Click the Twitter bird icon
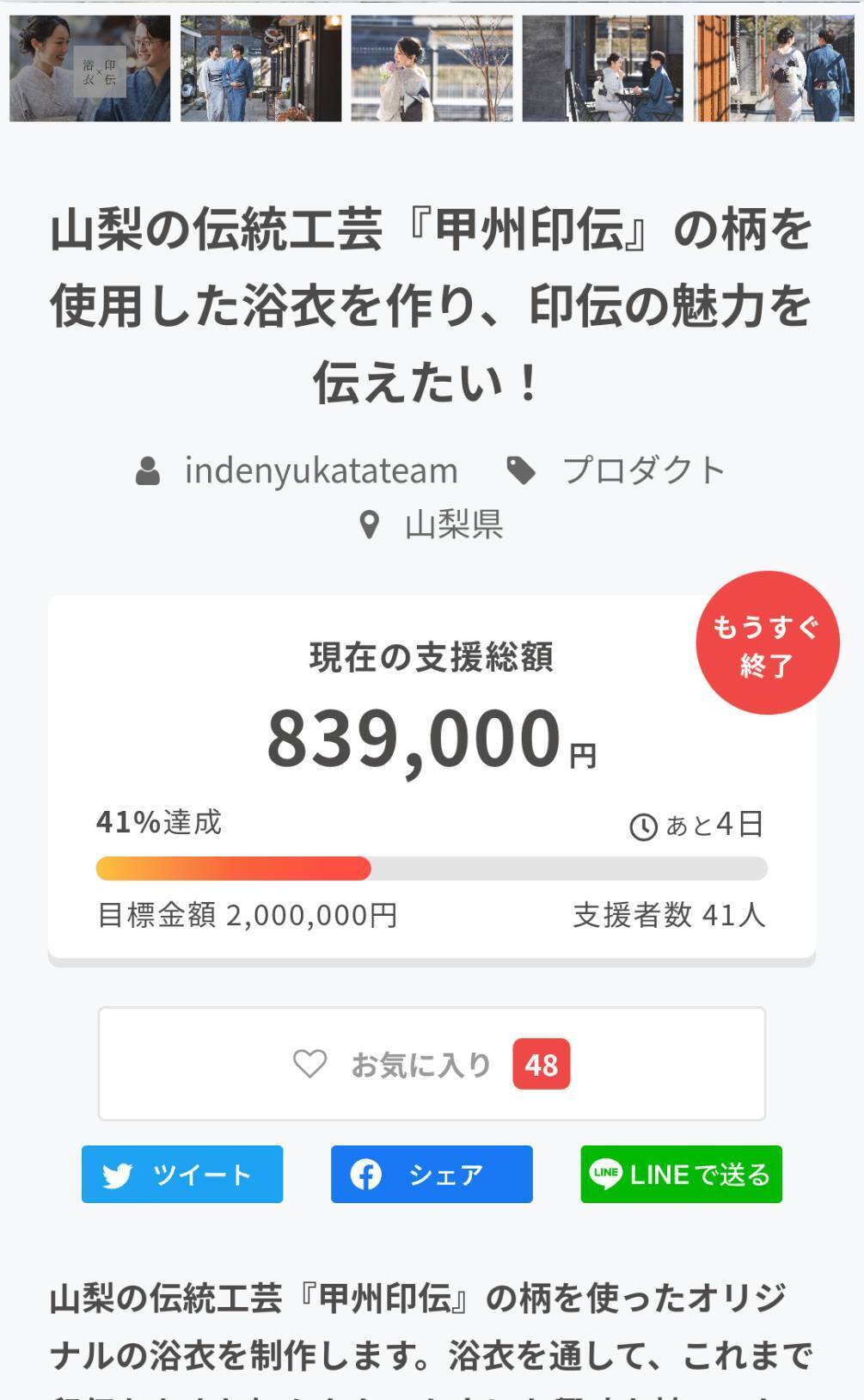The width and height of the screenshot is (864, 1400). point(118,1175)
